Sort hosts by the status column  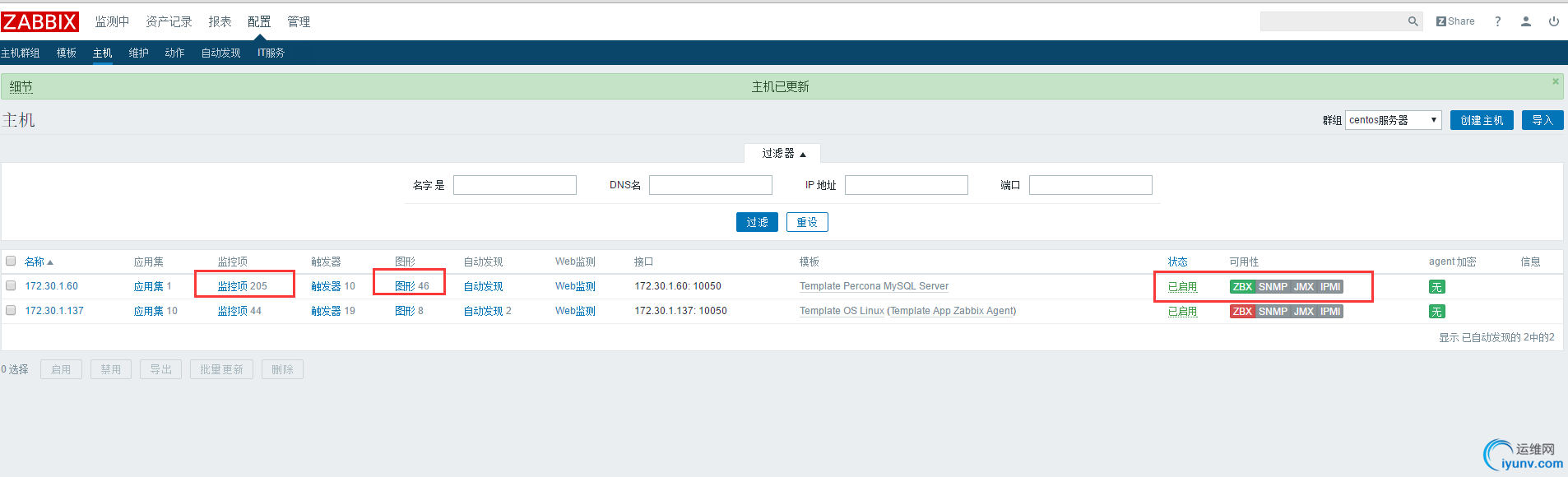click(x=1177, y=262)
